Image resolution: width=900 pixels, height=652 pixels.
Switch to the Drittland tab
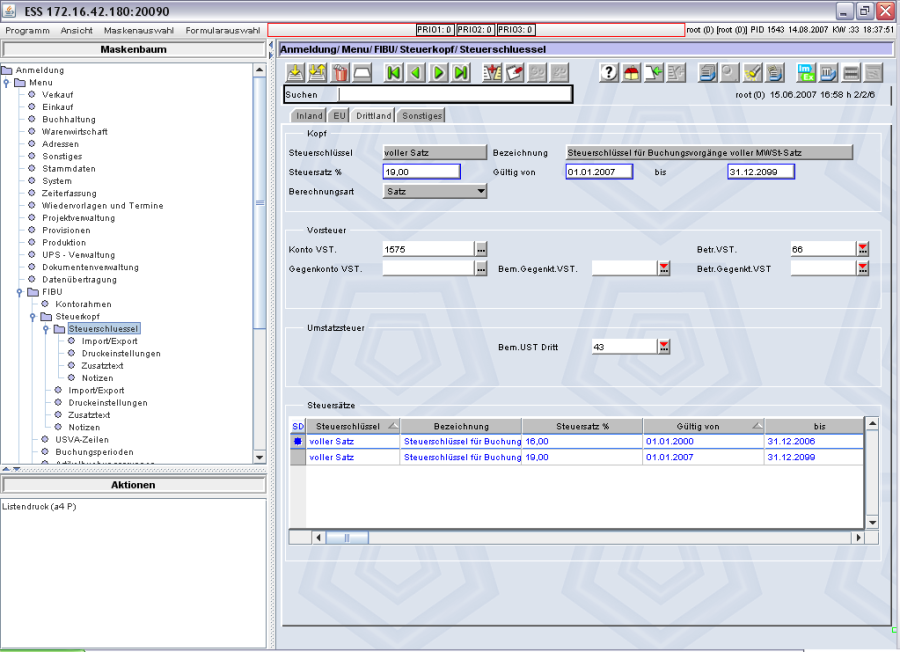[x=373, y=115]
